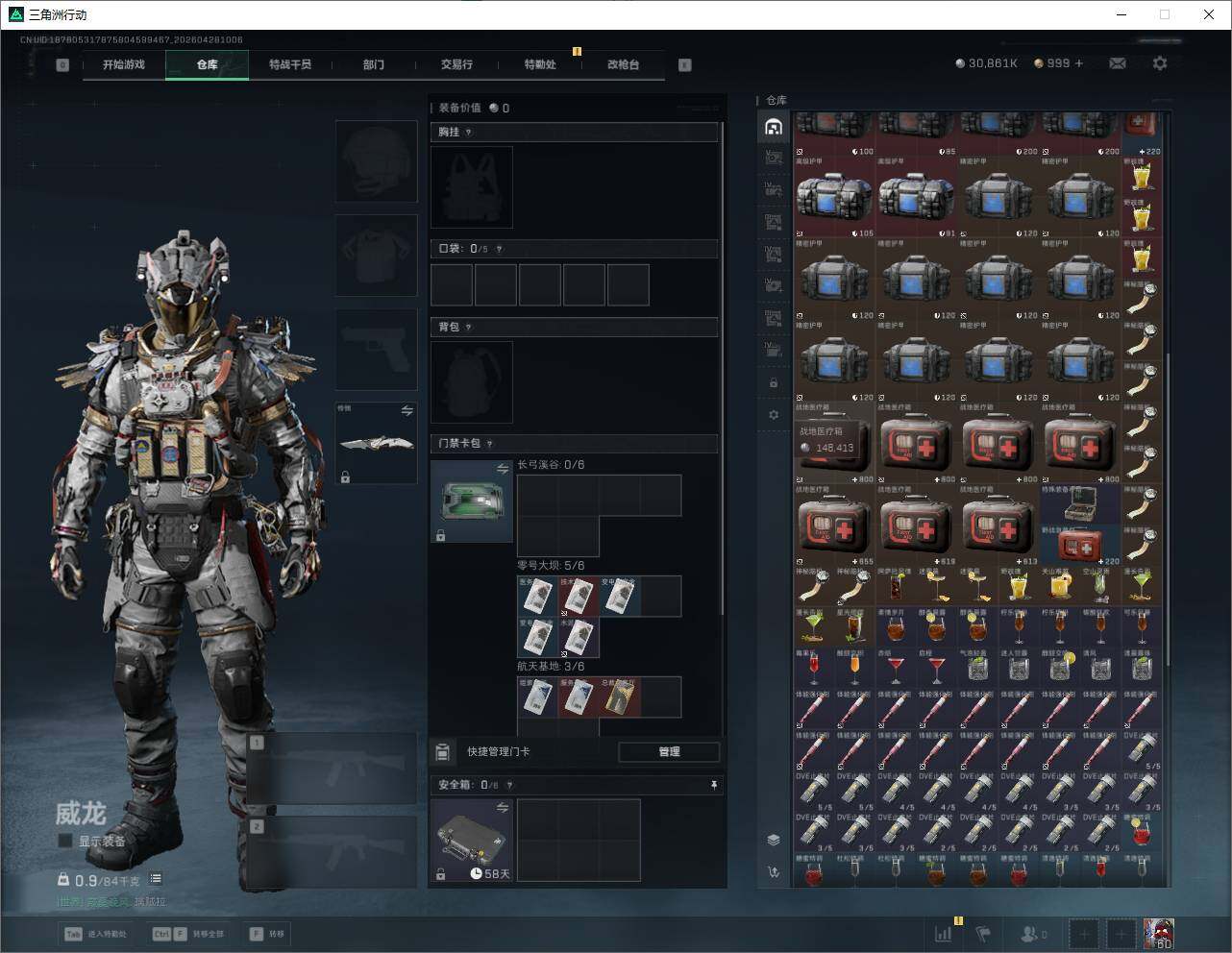Click the 30,861K currency balance
This screenshot has width=1232, height=953.
point(986,63)
